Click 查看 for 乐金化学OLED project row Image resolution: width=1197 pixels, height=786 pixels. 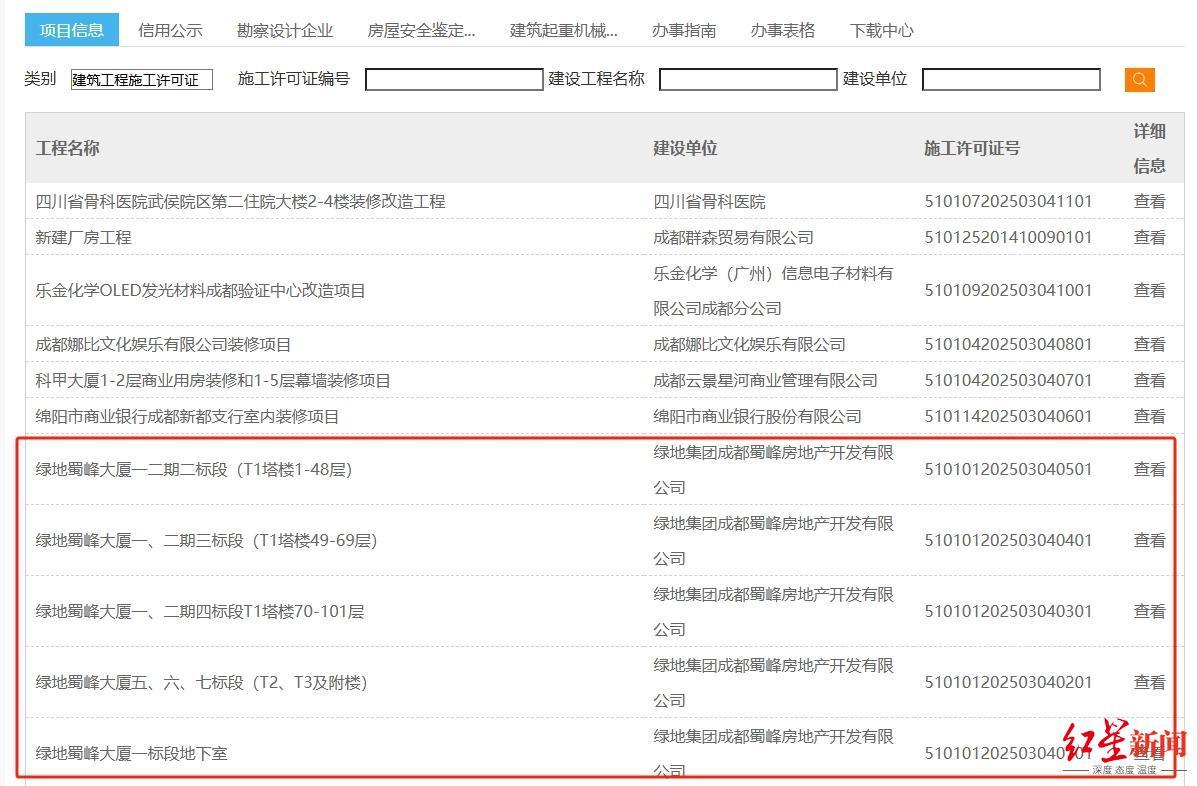[1150, 291]
